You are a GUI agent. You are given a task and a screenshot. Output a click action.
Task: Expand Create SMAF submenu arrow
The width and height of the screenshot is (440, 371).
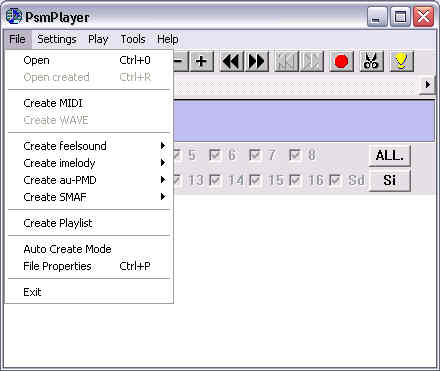click(x=163, y=197)
